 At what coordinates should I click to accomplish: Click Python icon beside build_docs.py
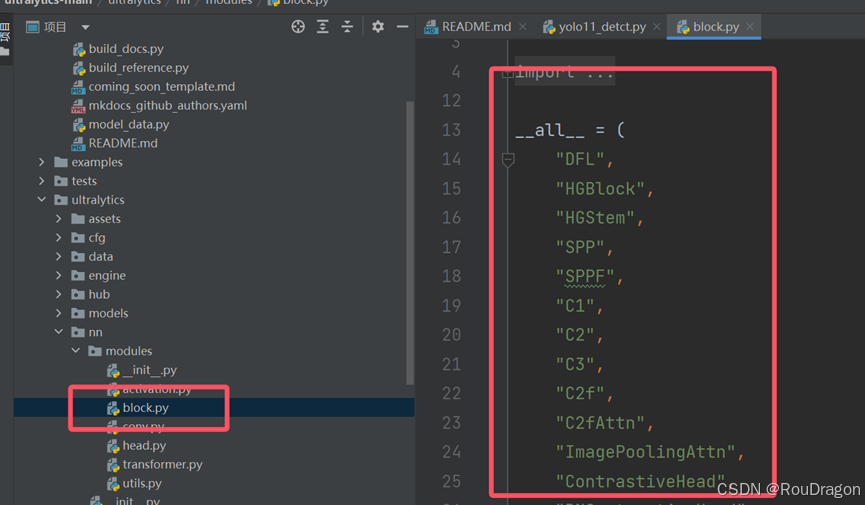tap(79, 49)
